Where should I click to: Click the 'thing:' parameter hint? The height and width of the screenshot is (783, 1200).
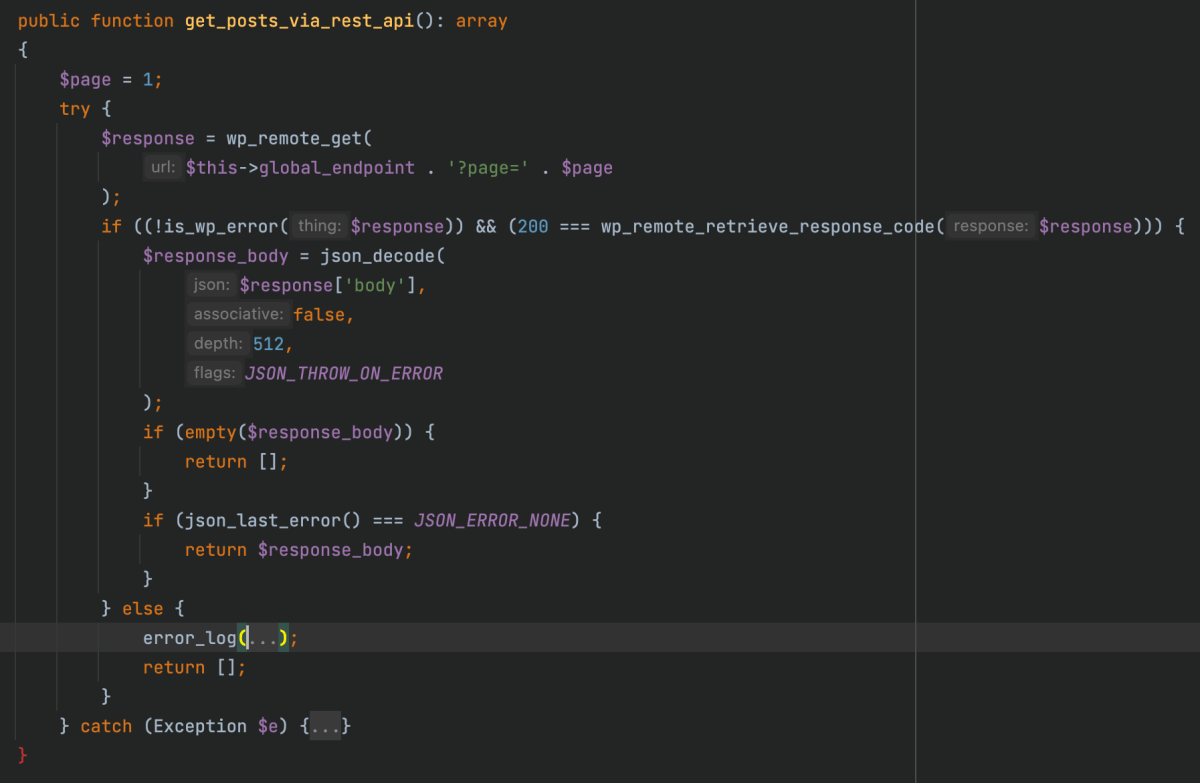320,227
